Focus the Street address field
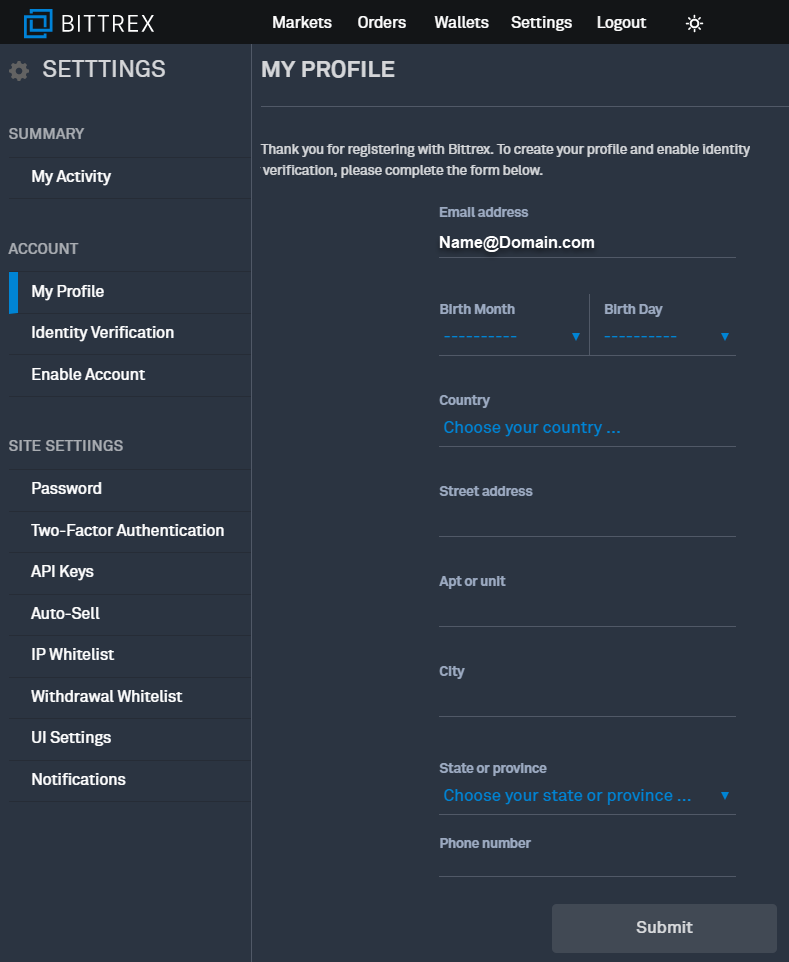Screen dimensions: 789x962 point(587,521)
